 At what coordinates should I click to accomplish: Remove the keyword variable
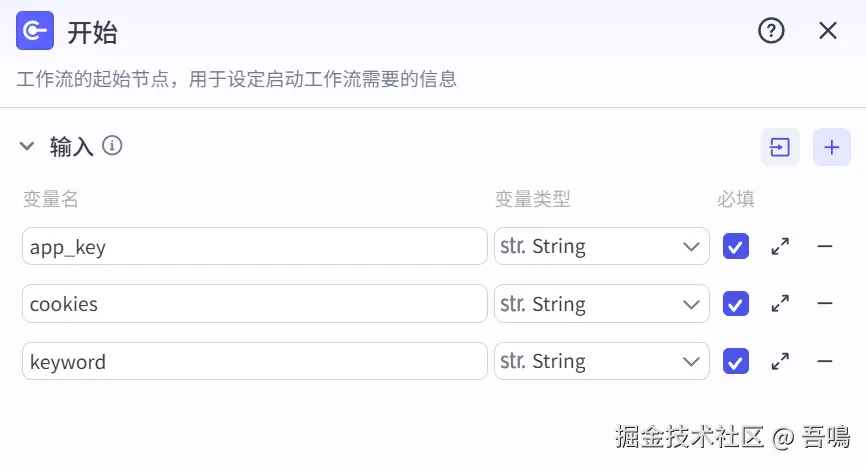[825, 362]
